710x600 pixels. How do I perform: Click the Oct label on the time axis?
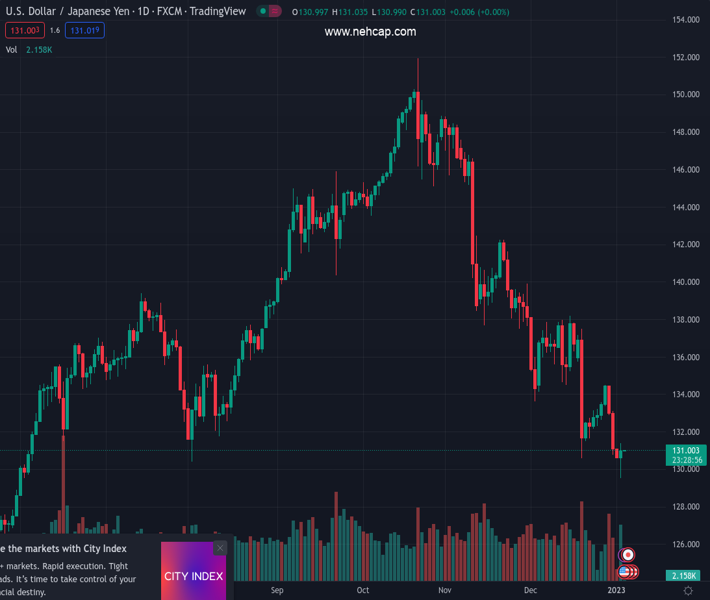(363, 590)
